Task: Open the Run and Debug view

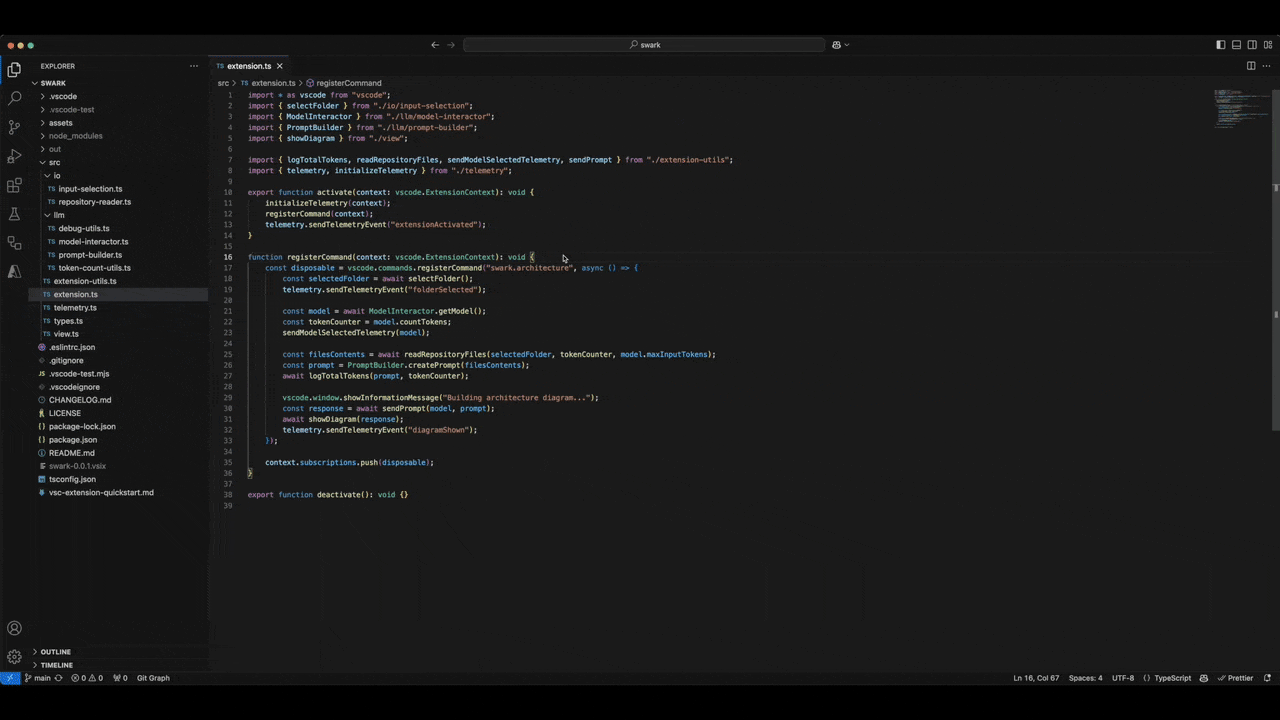Action: 14,156
